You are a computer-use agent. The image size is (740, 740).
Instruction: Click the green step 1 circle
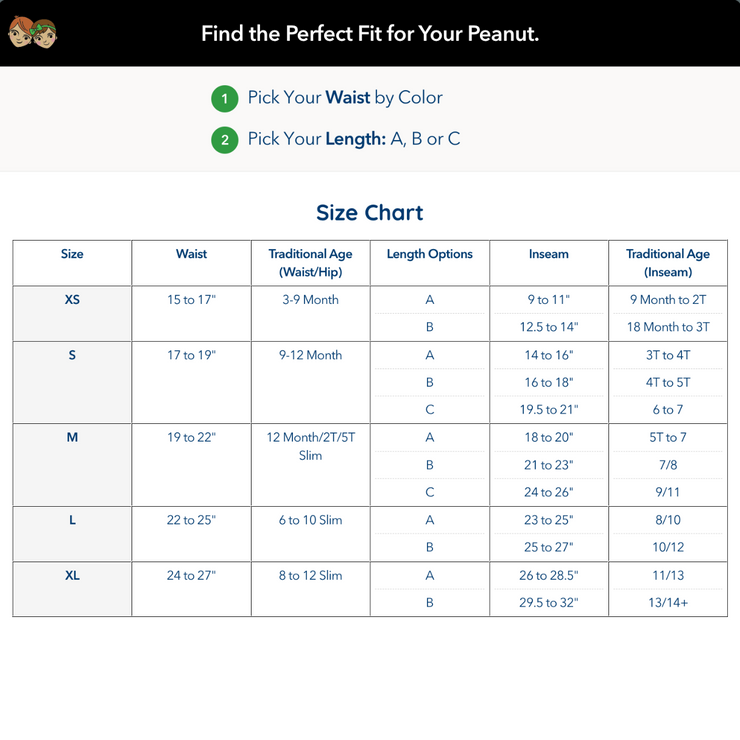coord(225,99)
